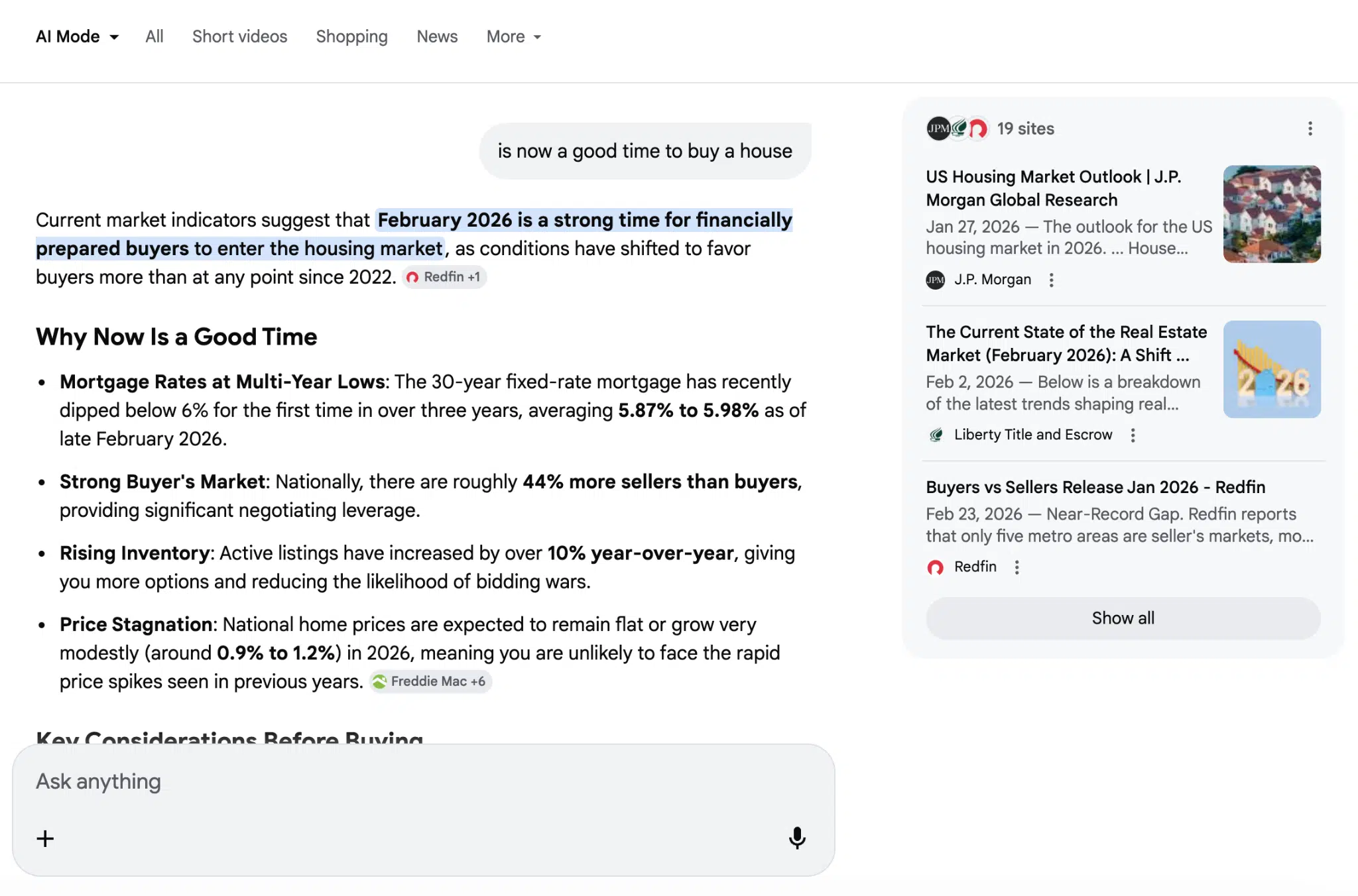Click the Redfin +1 source chip
The height and width of the screenshot is (896, 1358).
click(444, 277)
